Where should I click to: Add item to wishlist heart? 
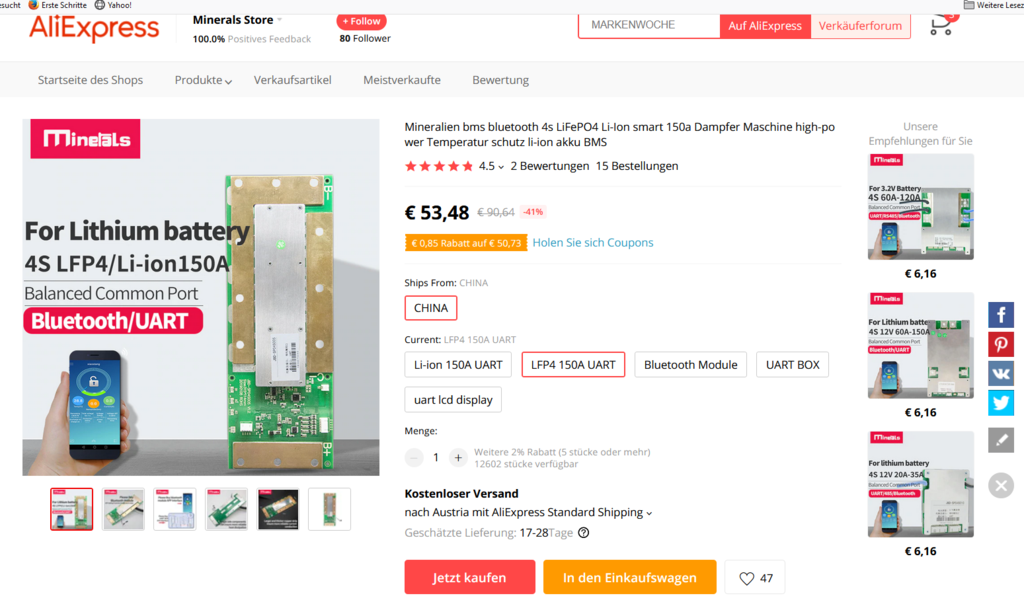point(755,578)
